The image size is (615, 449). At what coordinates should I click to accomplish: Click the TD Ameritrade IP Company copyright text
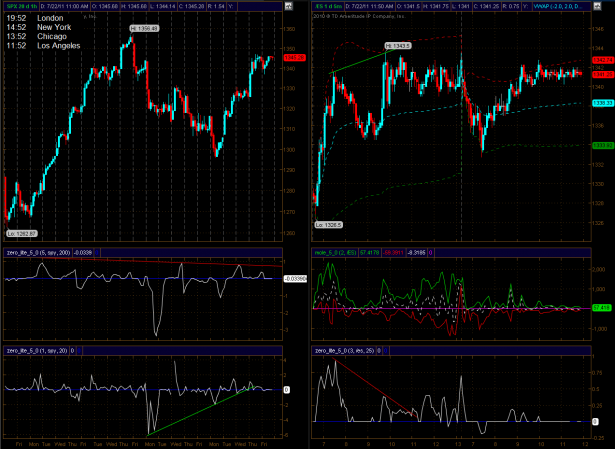[359, 16]
